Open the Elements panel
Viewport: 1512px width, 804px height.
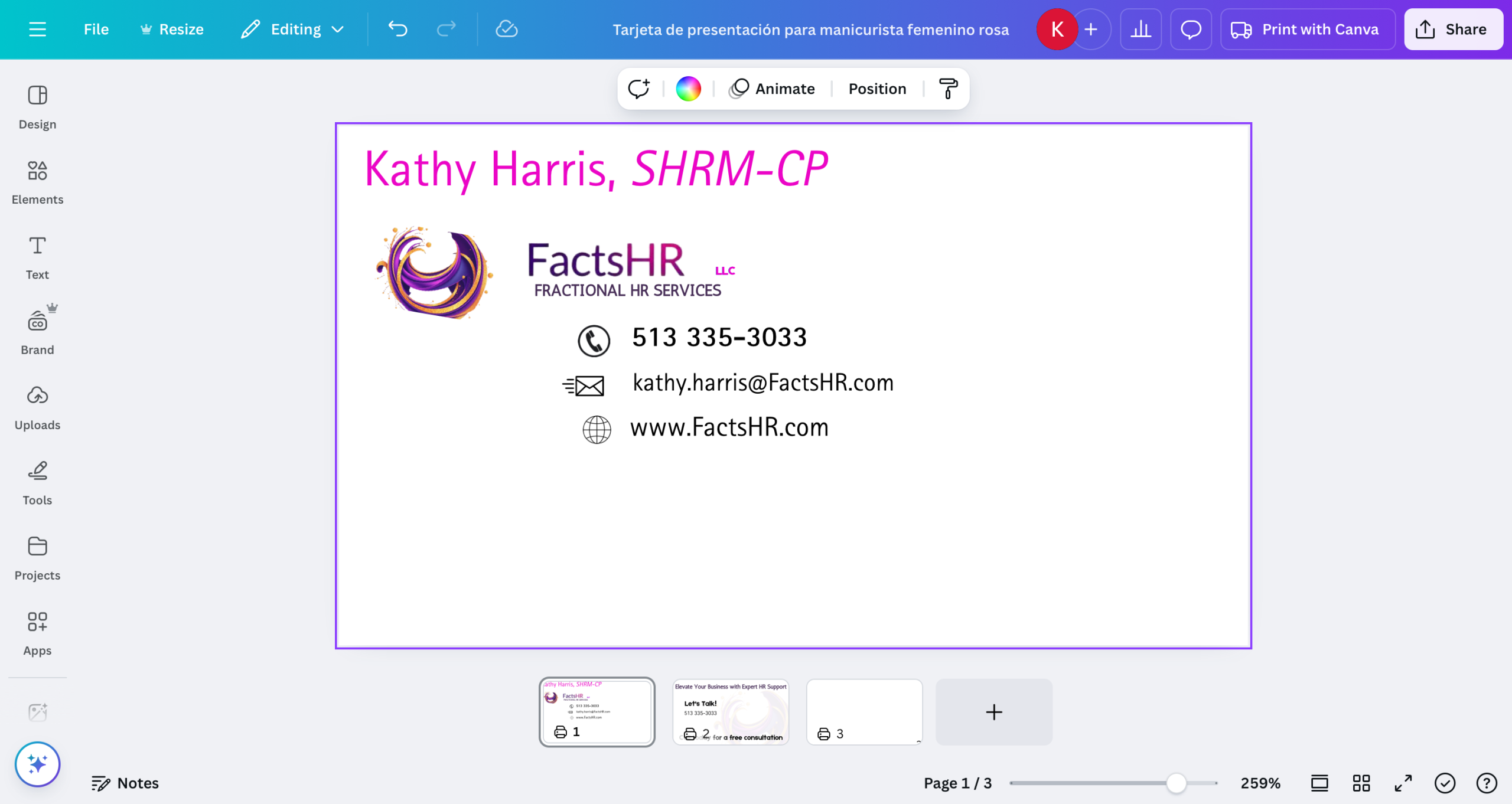click(x=37, y=182)
